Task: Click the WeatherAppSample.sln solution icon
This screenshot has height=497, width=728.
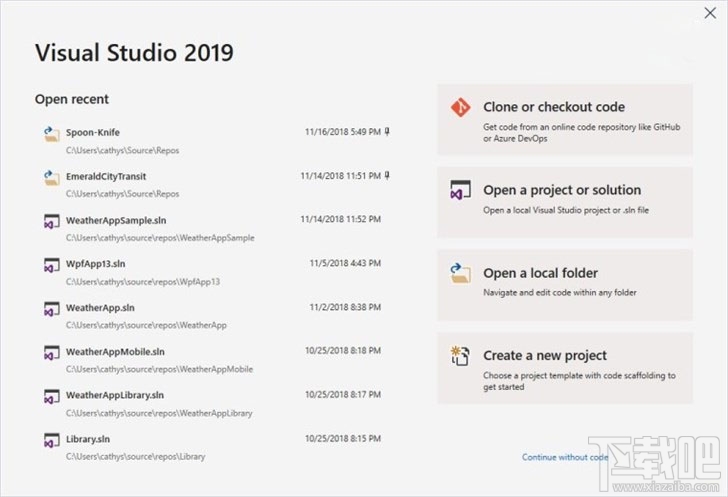Action: click(x=51, y=222)
